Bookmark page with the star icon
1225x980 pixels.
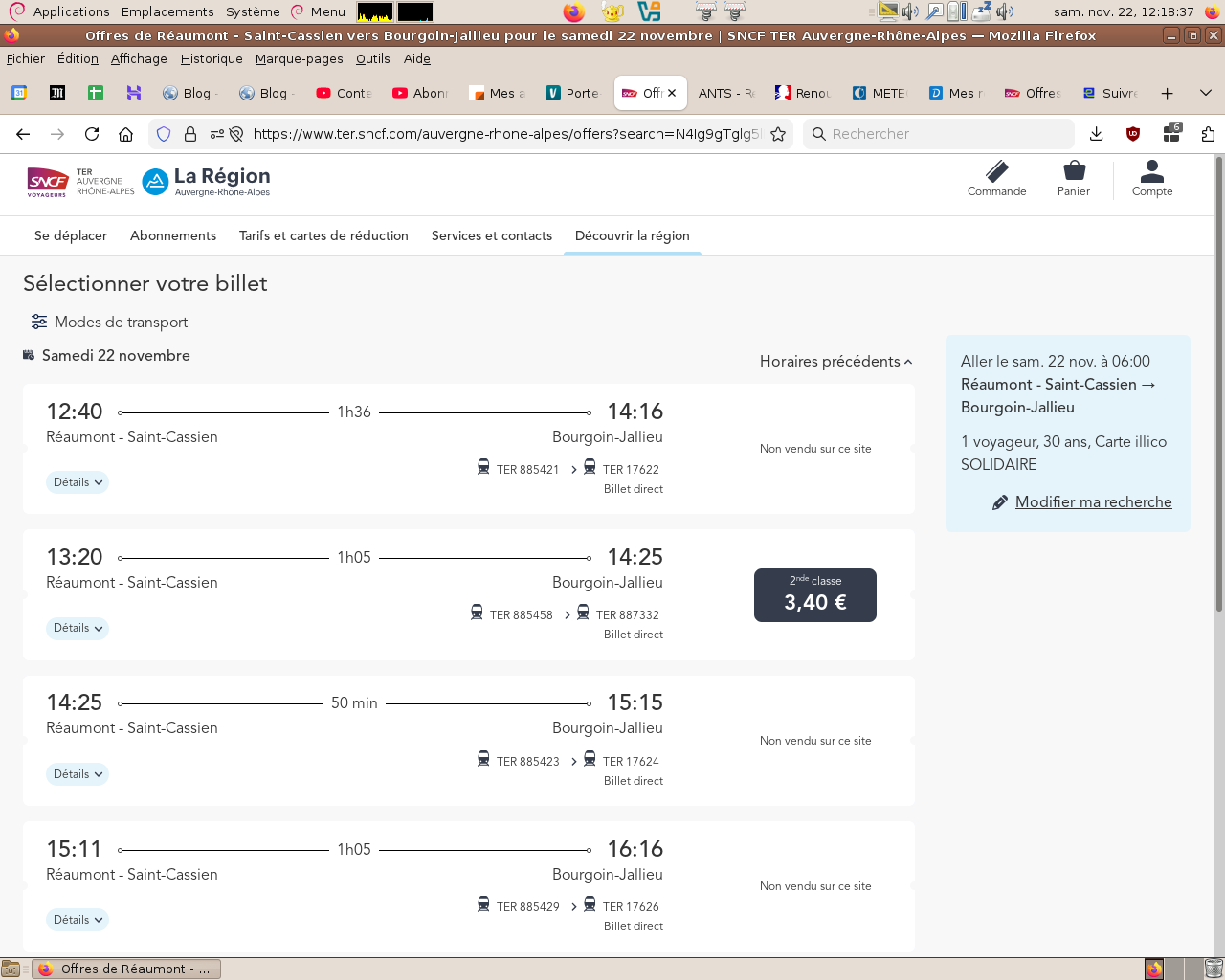pyautogui.click(x=778, y=134)
